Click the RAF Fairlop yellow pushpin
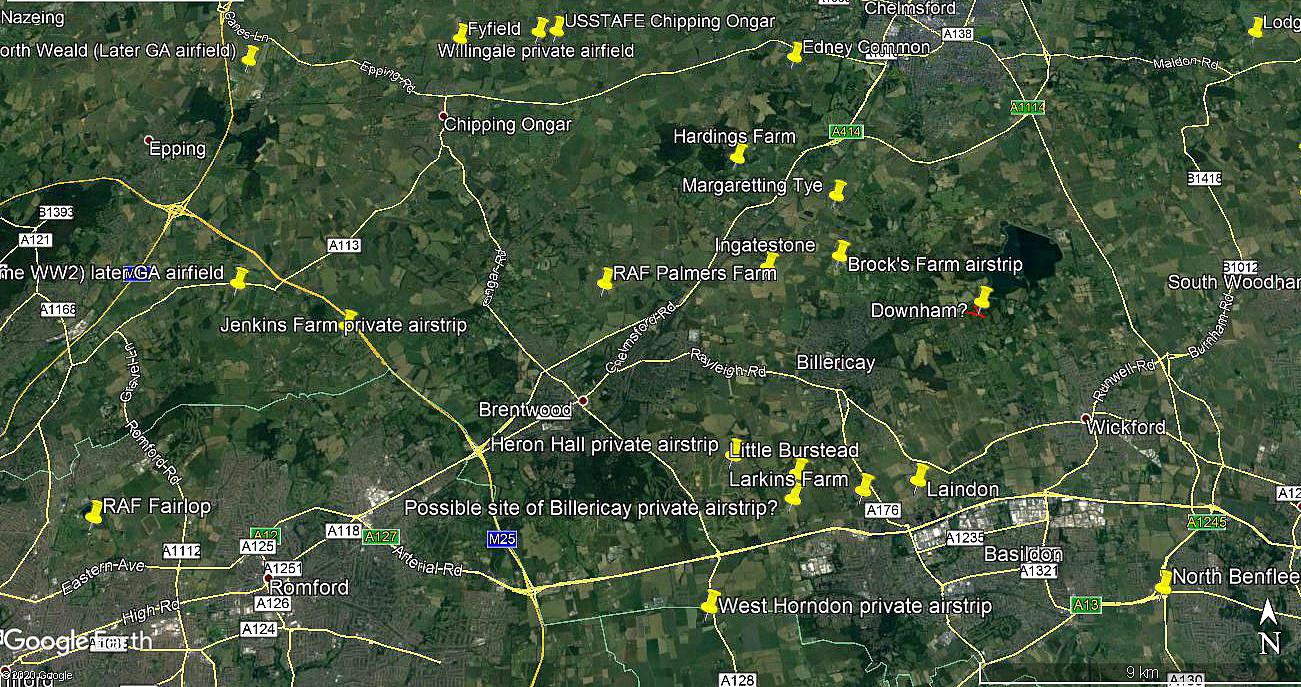This screenshot has height=687, width=1301. 94,512
